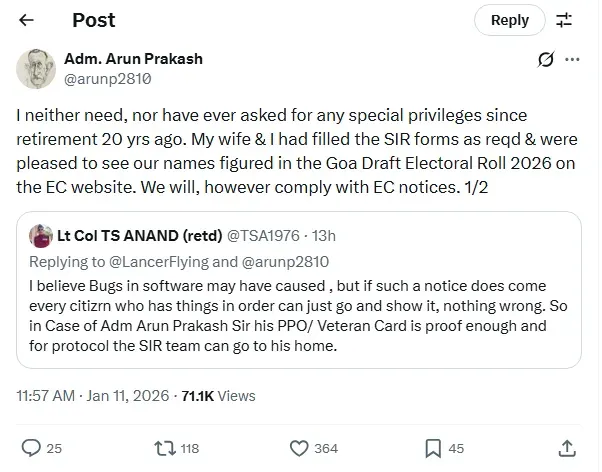Viewport: 602px width, 472px height.
Task: View the 364 likes count
Action: click(x=326, y=449)
